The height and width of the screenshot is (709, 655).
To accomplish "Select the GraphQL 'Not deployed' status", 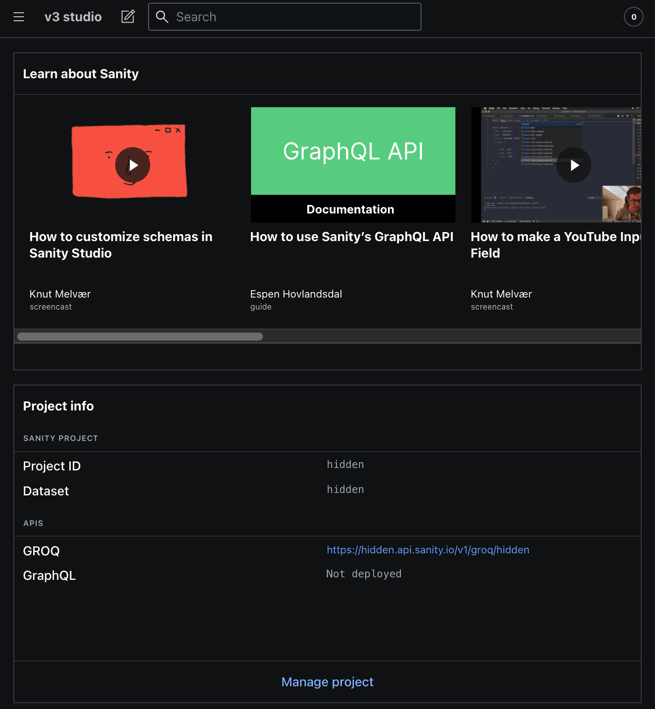I will (364, 574).
